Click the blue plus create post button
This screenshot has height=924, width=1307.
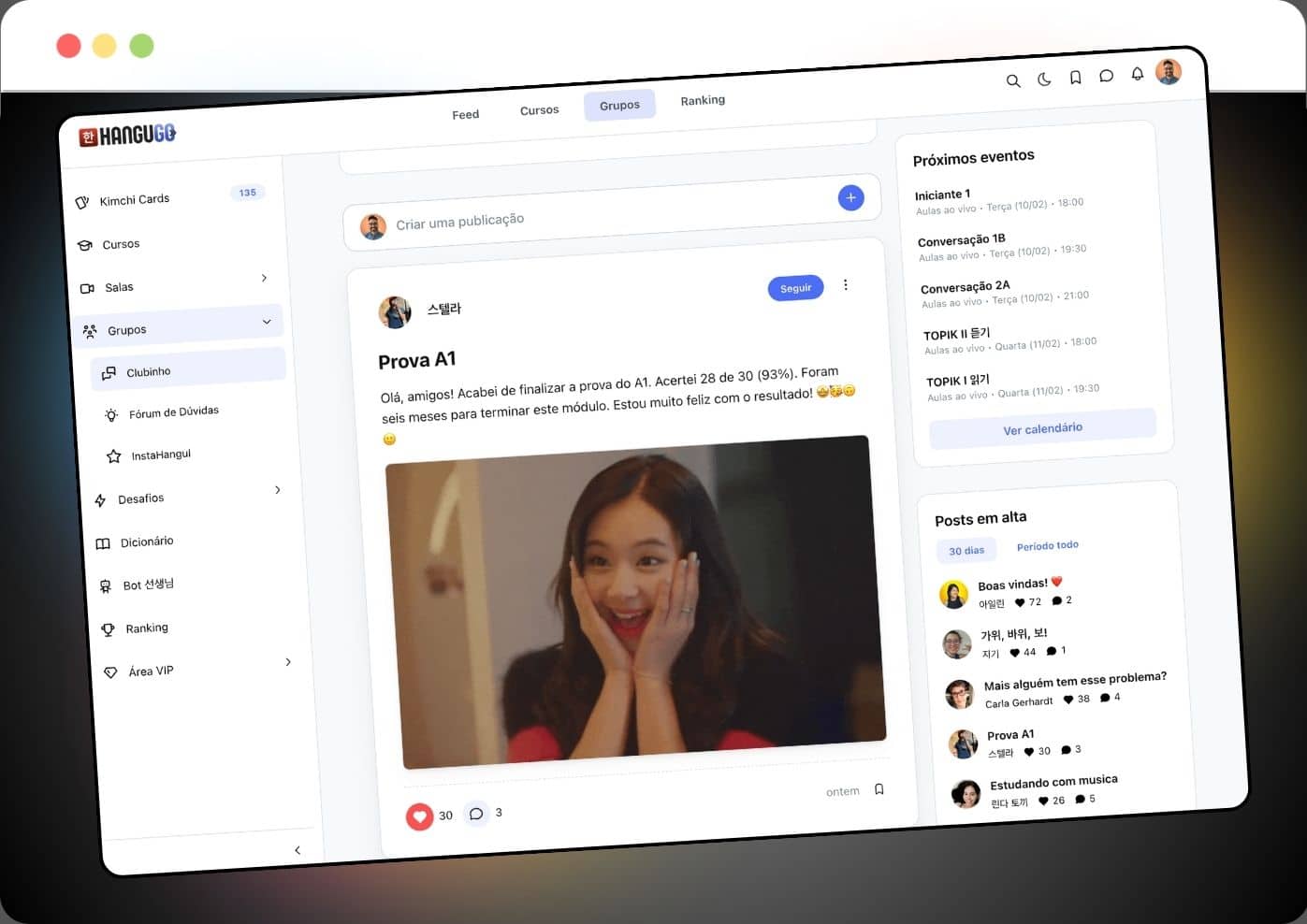[x=850, y=198]
